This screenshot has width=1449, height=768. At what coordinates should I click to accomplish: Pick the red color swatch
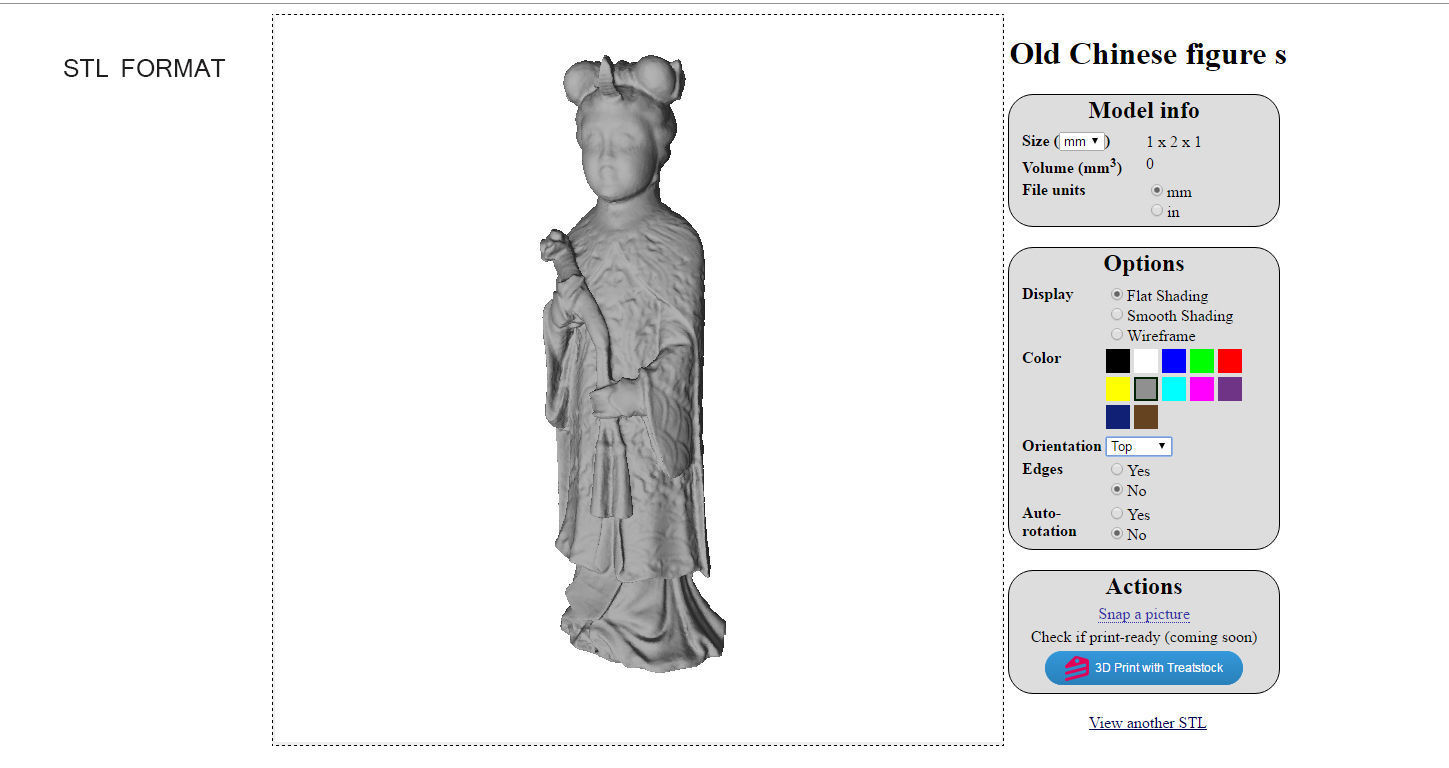[1230, 361]
